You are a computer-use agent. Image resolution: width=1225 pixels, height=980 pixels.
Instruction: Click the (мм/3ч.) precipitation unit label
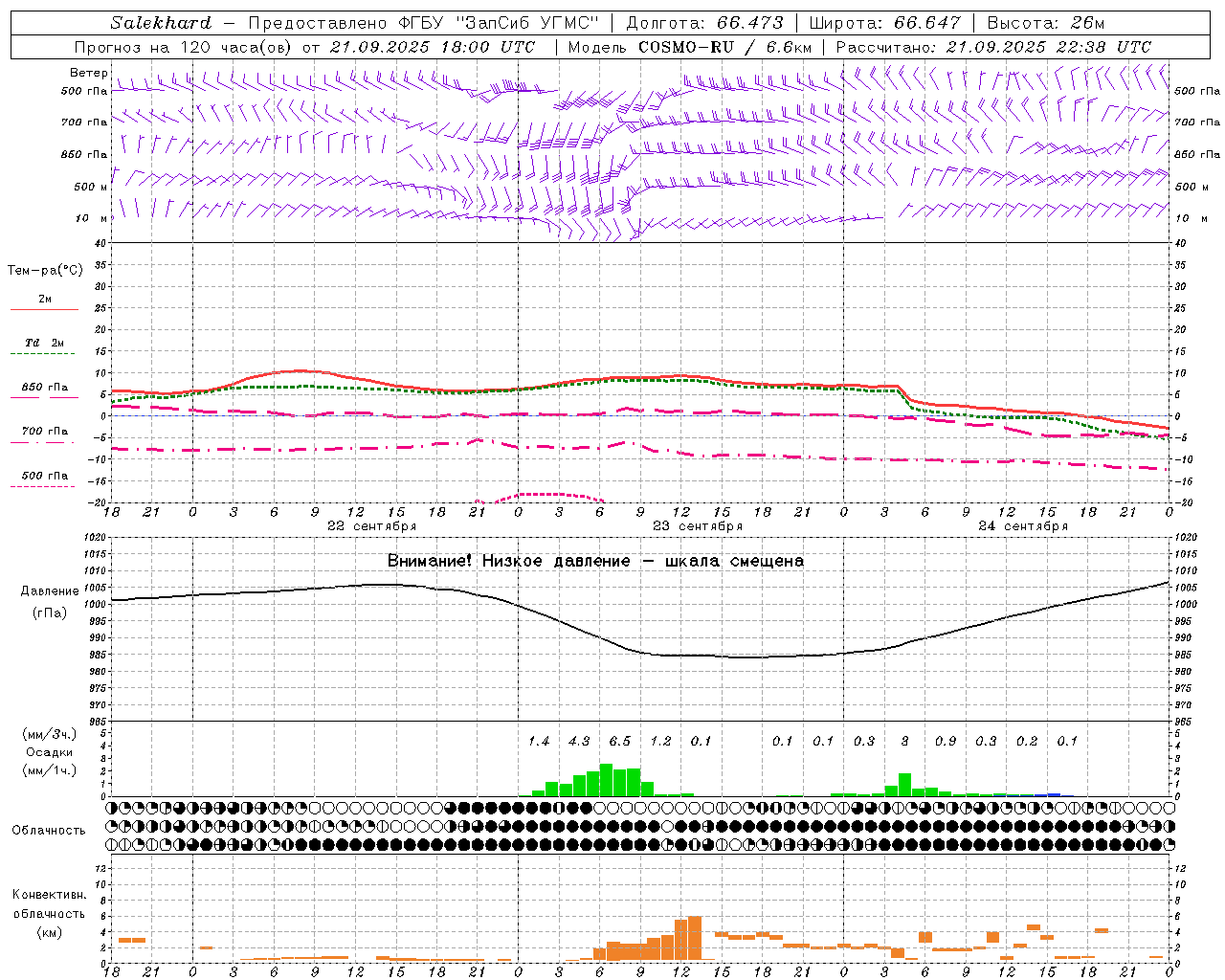(50, 734)
